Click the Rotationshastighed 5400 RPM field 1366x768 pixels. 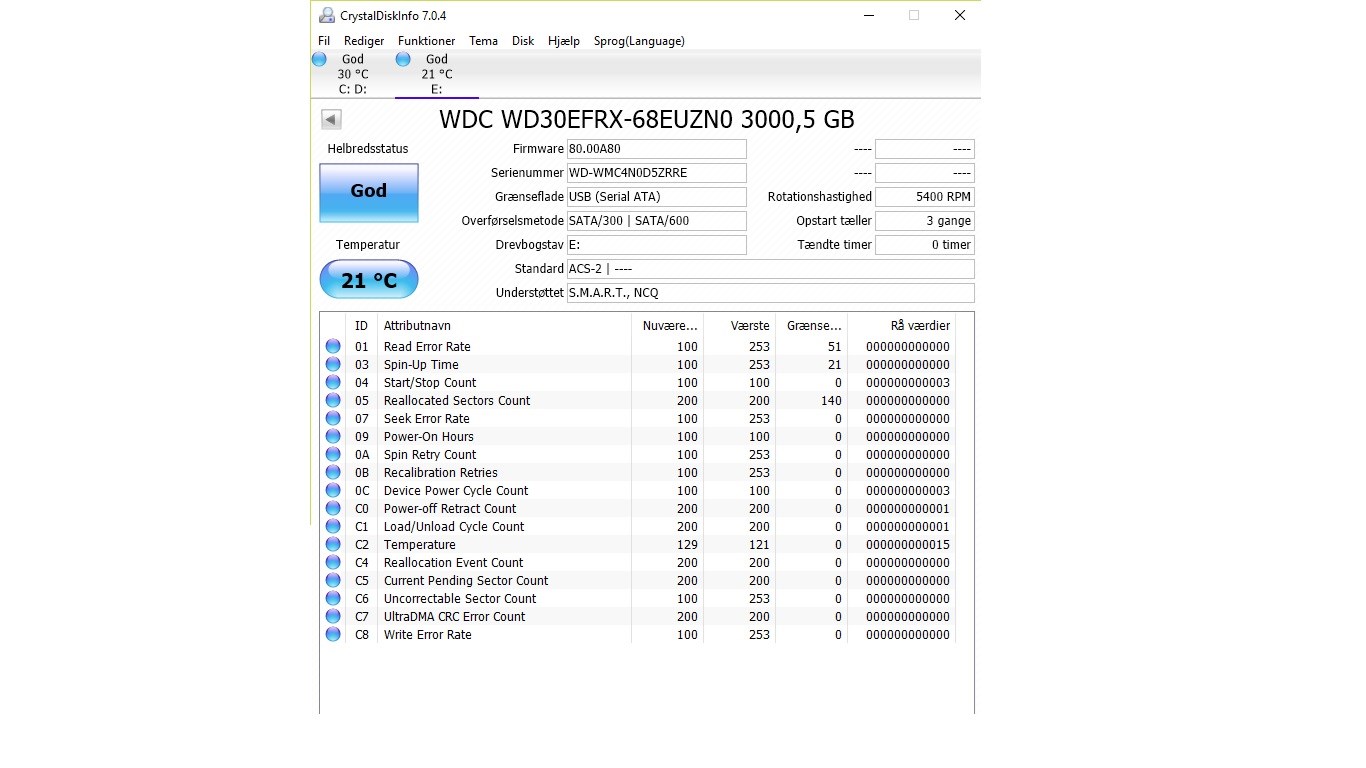coord(925,197)
